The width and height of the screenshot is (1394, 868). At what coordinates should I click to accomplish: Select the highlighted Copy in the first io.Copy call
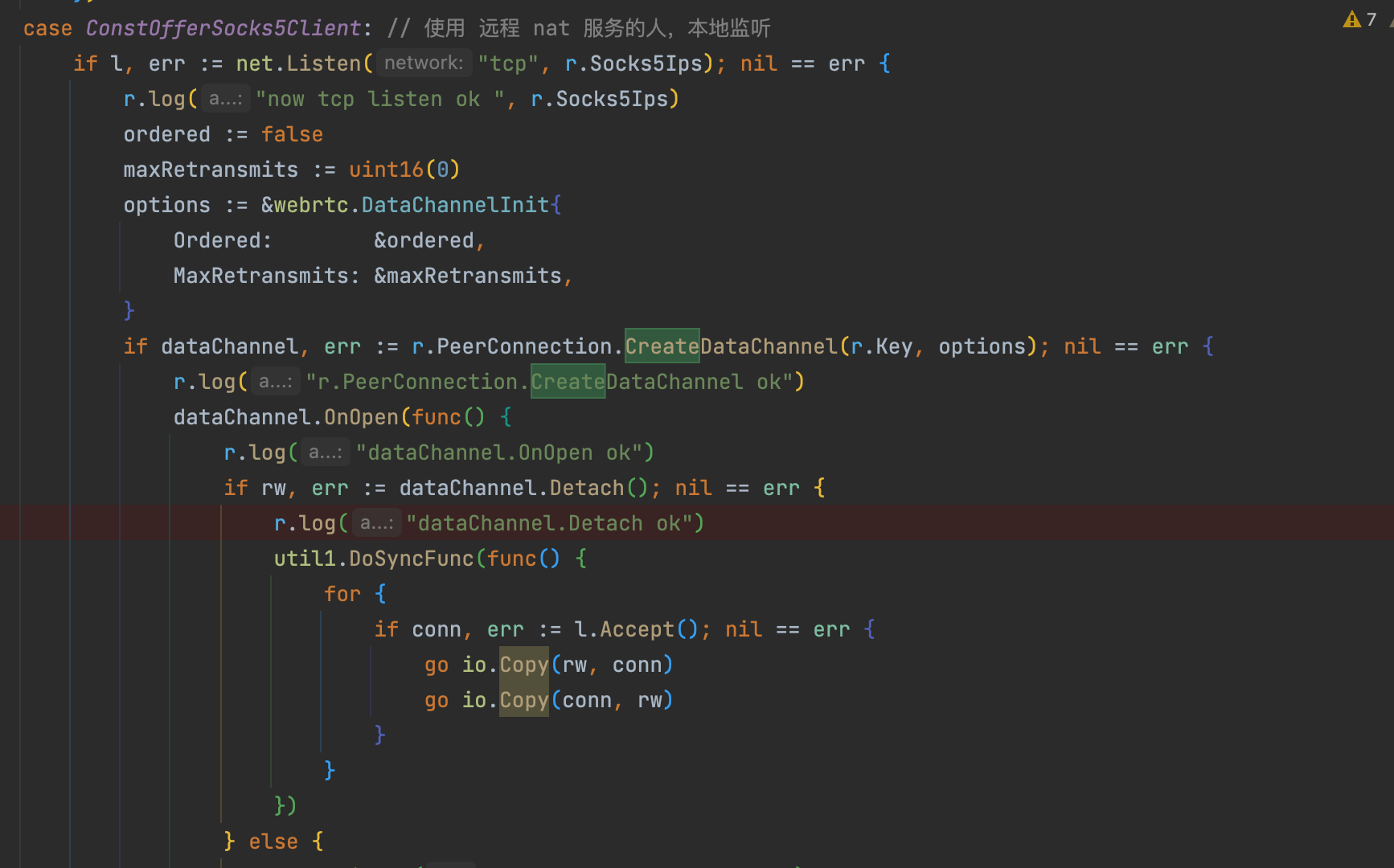[x=523, y=665]
